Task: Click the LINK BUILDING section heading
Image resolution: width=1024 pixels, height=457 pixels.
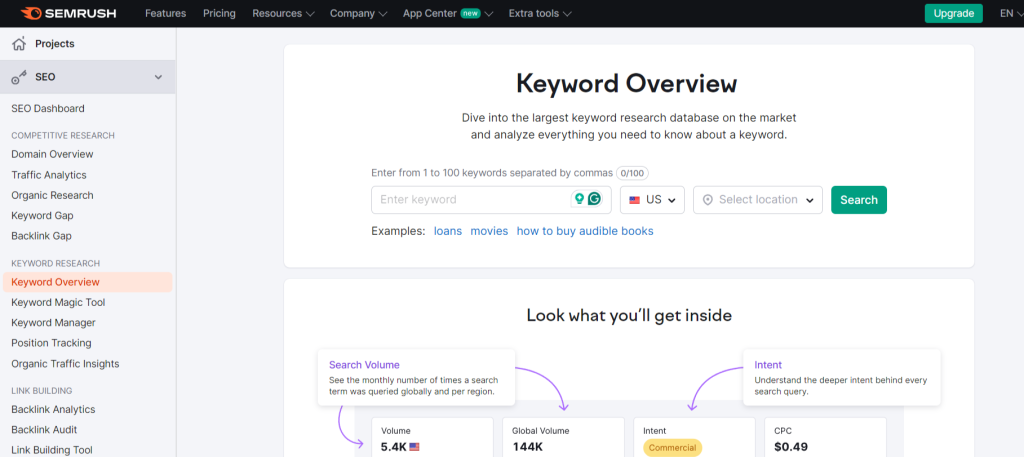Action: tap(42, 390)
